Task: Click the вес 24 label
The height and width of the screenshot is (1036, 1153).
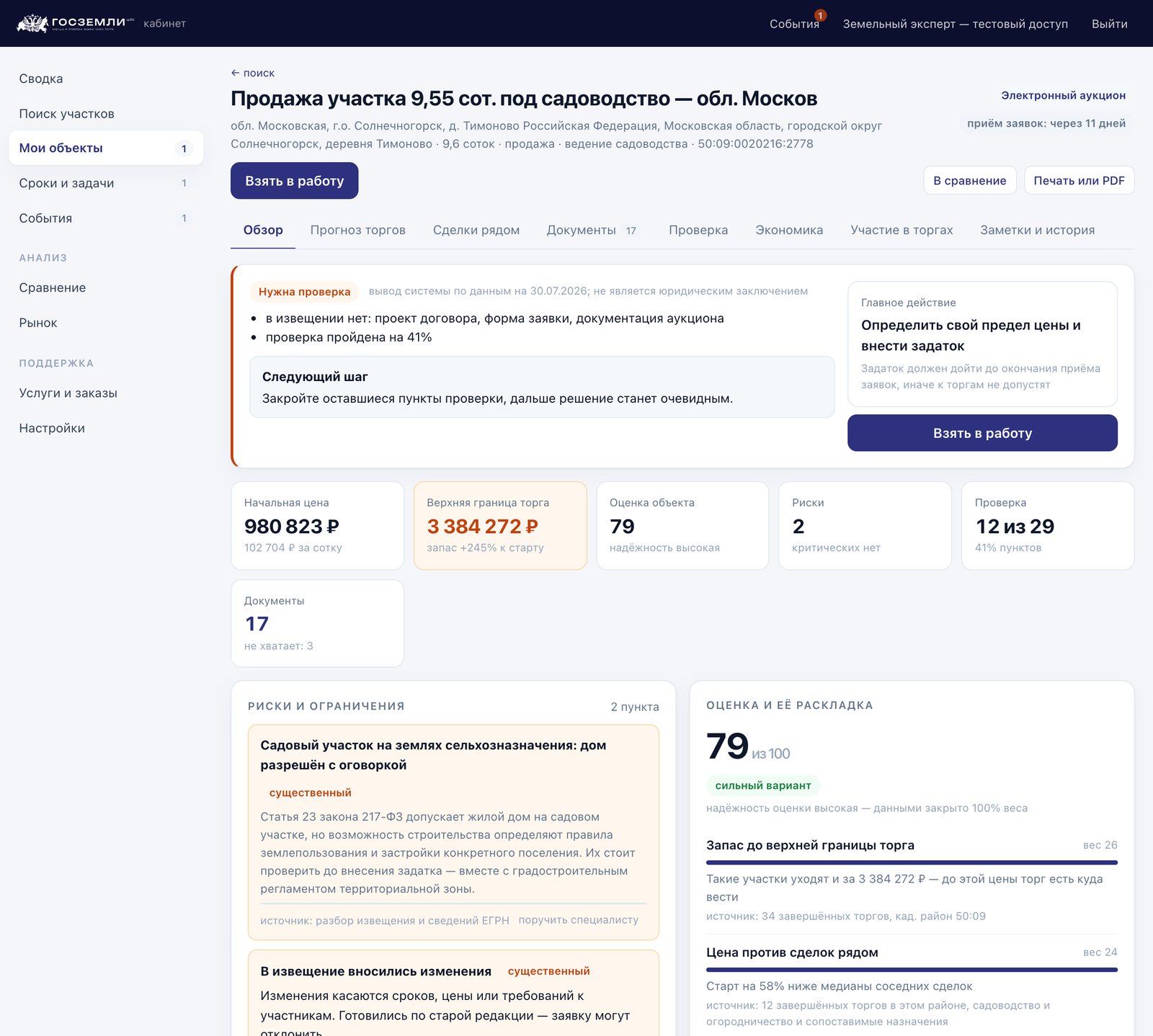Action: click(x=1100, y=952)
